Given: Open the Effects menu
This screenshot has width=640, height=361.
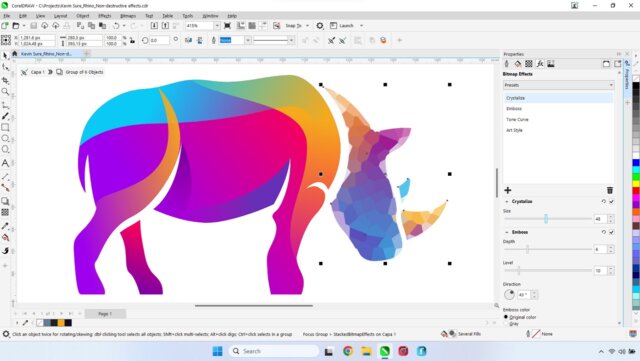Looking at the screenshot, I should pyautogui.click(x=105, y=16).
